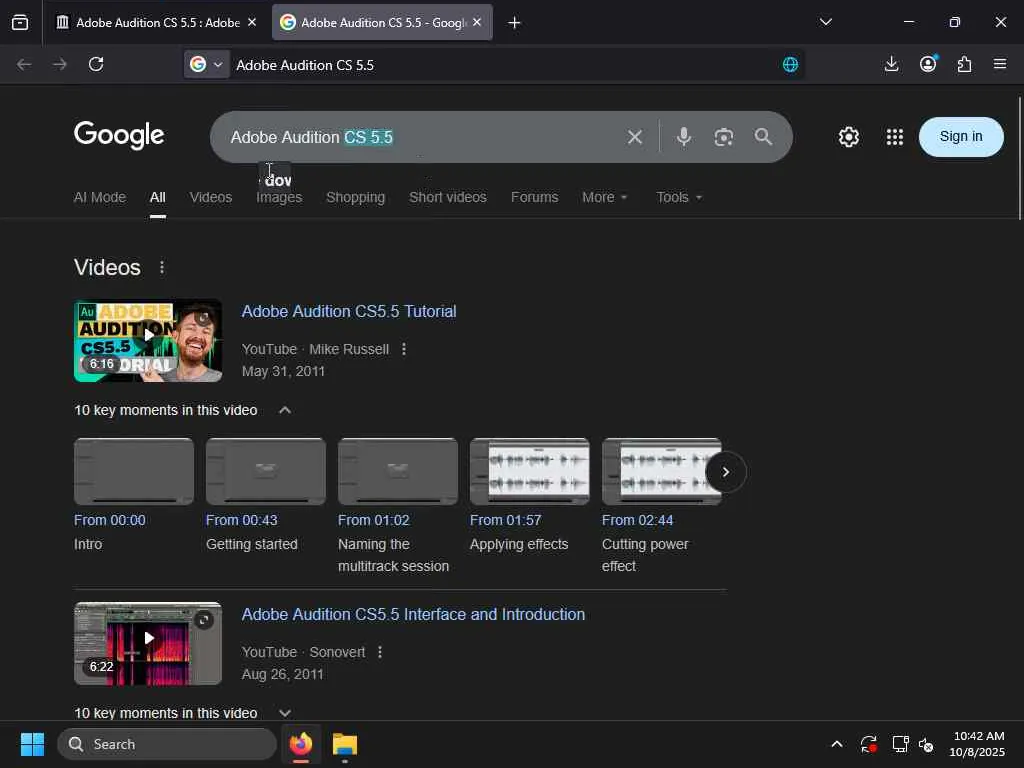Clear the Google search query
The width and height of the screenshot is (1024, 768).
[635, 137]
